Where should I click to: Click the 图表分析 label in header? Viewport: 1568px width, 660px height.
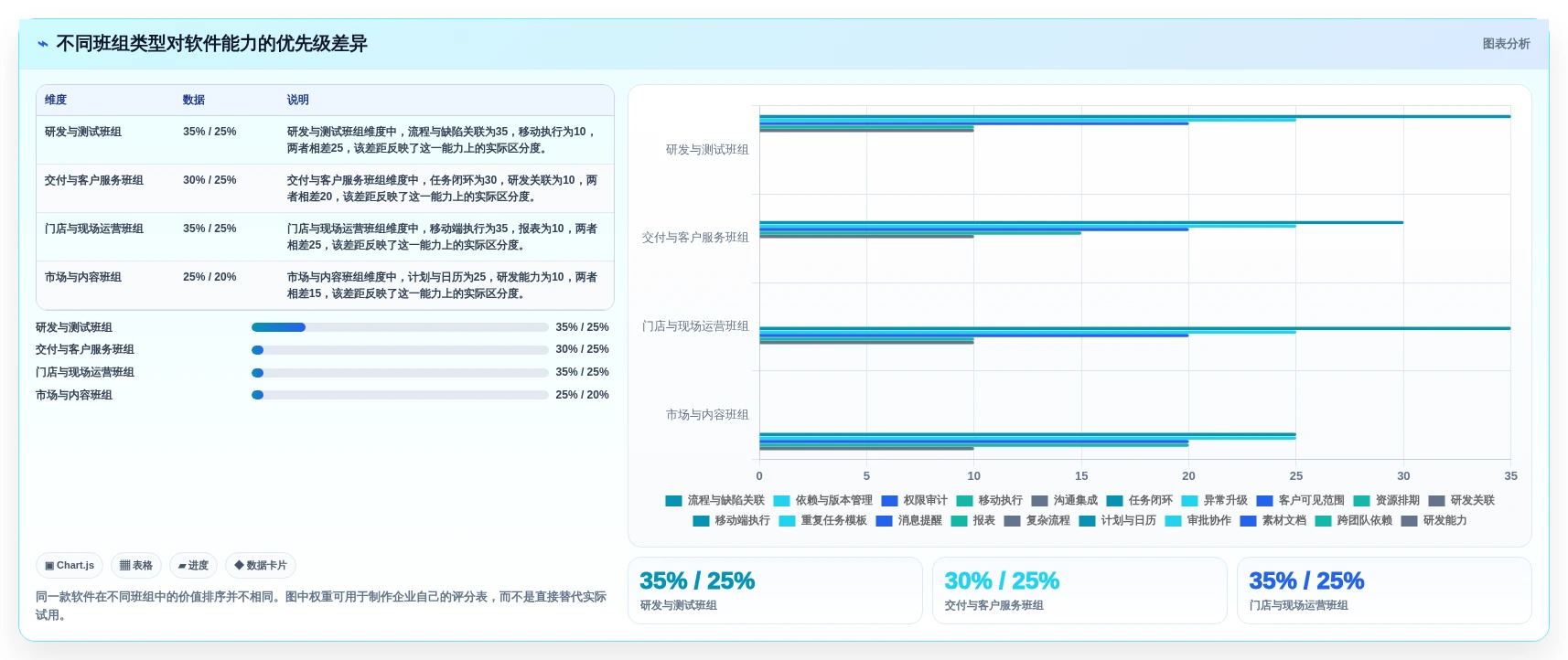[1506, 44]
